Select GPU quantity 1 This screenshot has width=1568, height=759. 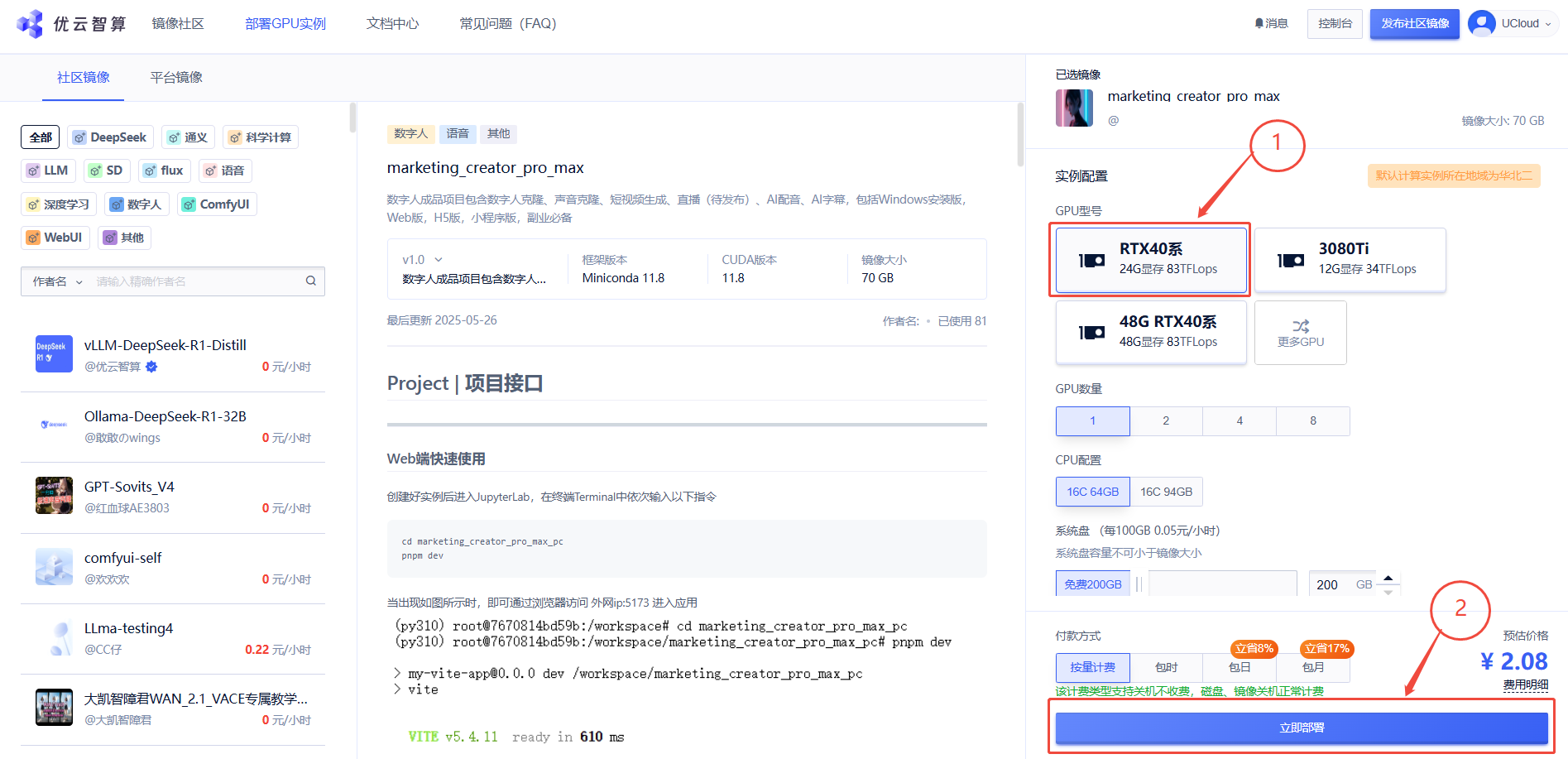coord(1092,421)
